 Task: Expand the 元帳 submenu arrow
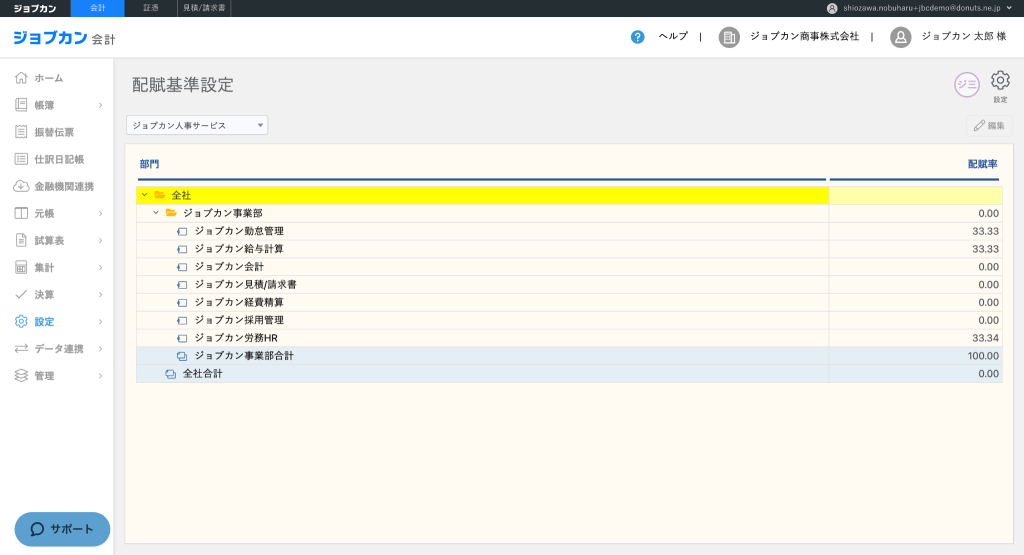pyautogui.click(x=101, y=214)
